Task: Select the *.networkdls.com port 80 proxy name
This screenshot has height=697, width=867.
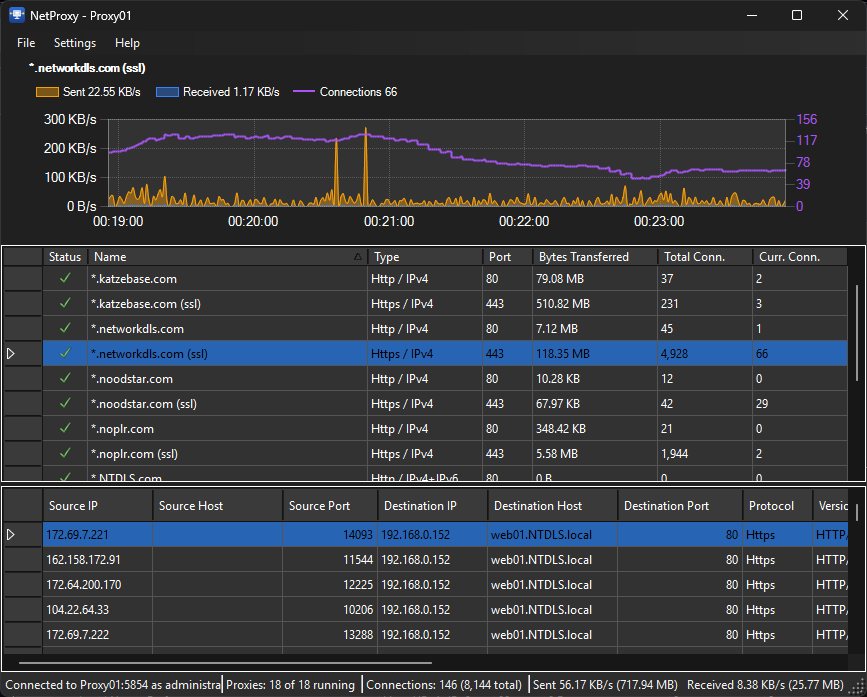Action: [x=137, y=329]
